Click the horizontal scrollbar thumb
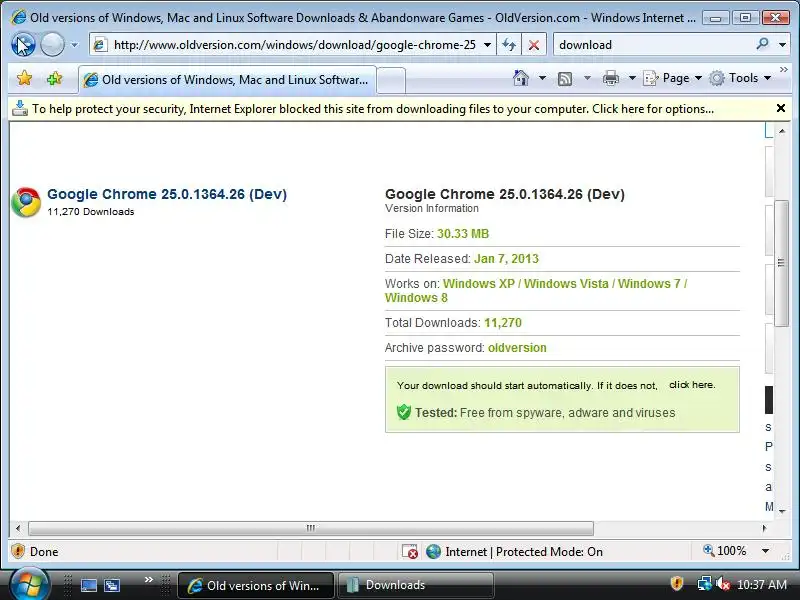The image size is (800, 600). coord(311,528)
